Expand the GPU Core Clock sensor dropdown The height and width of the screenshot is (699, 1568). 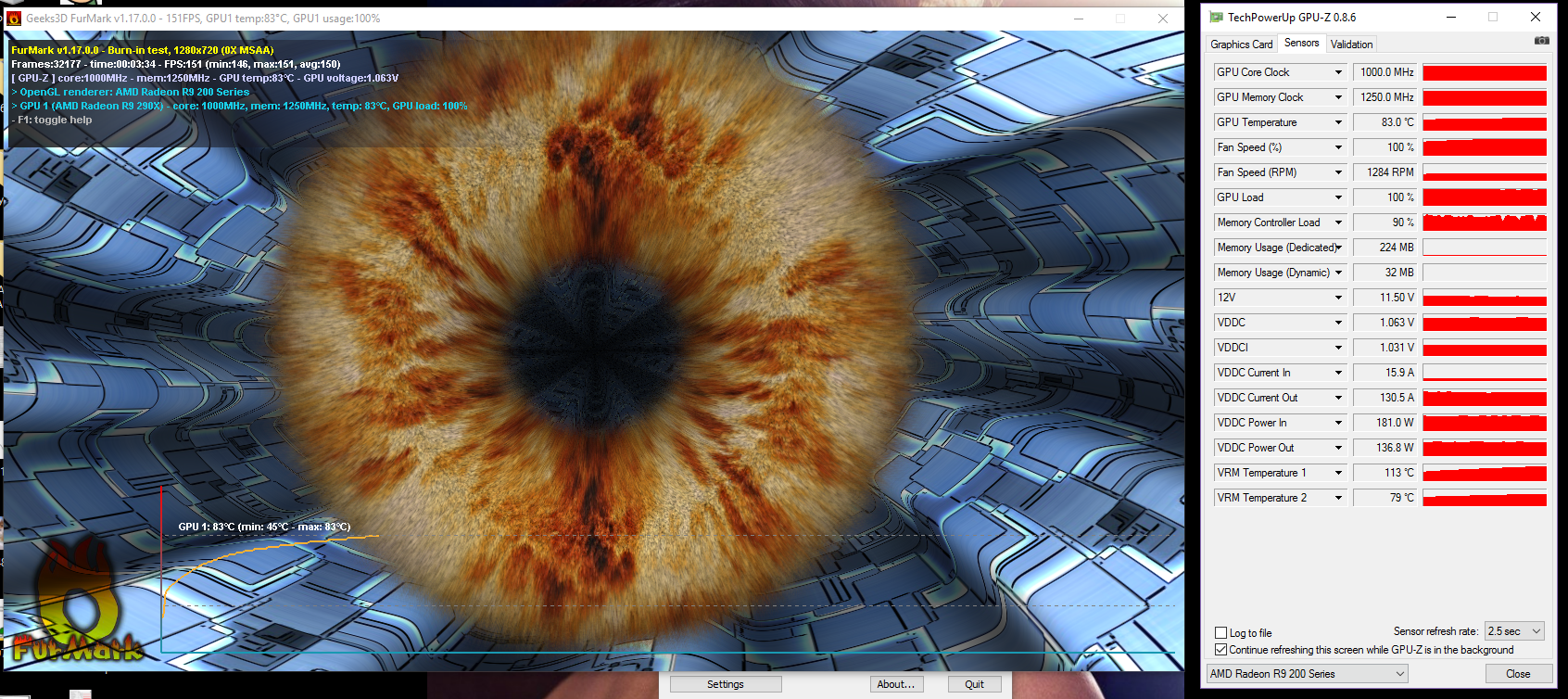coord(1338,72)
